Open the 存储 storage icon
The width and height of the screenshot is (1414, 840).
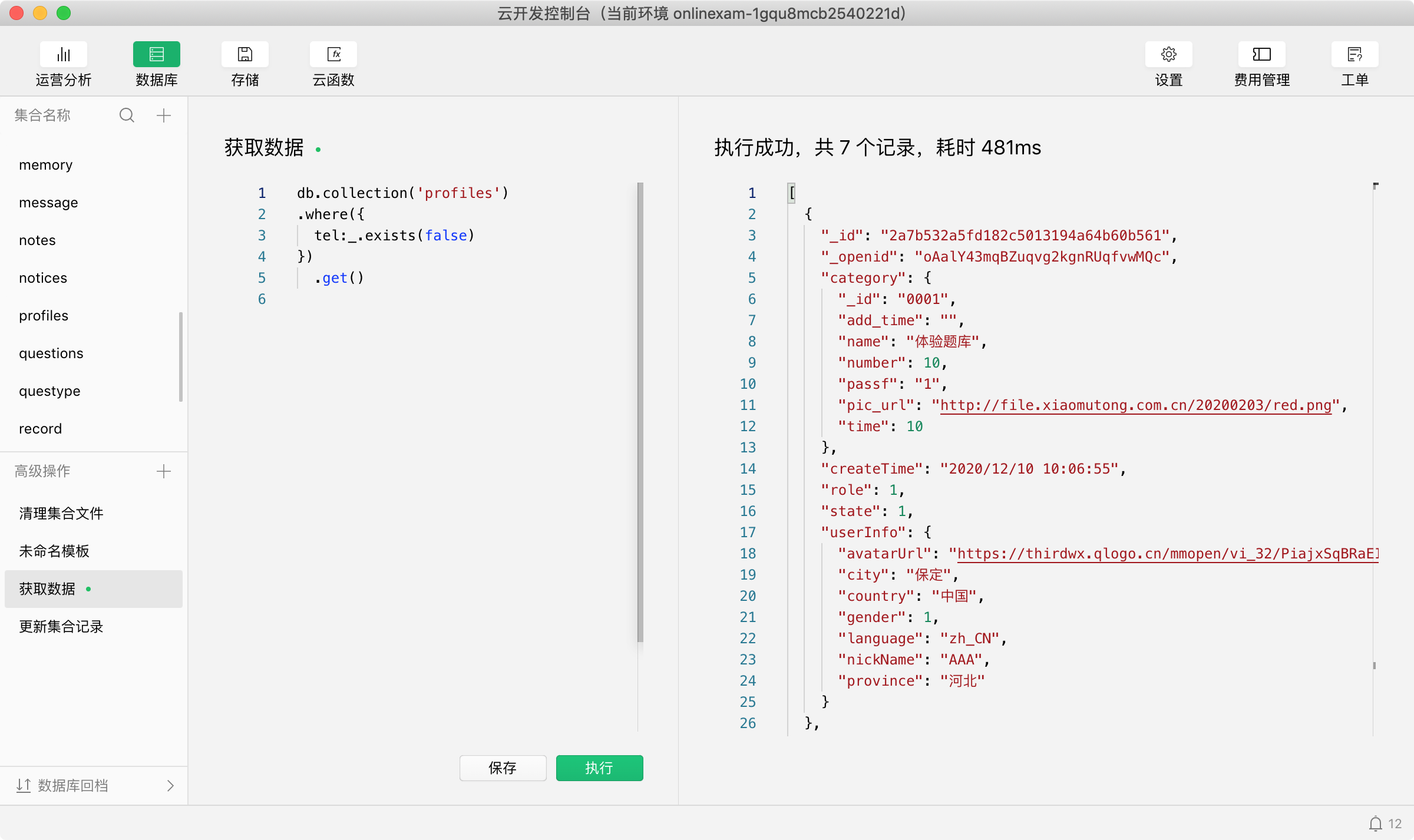point(245,55)
